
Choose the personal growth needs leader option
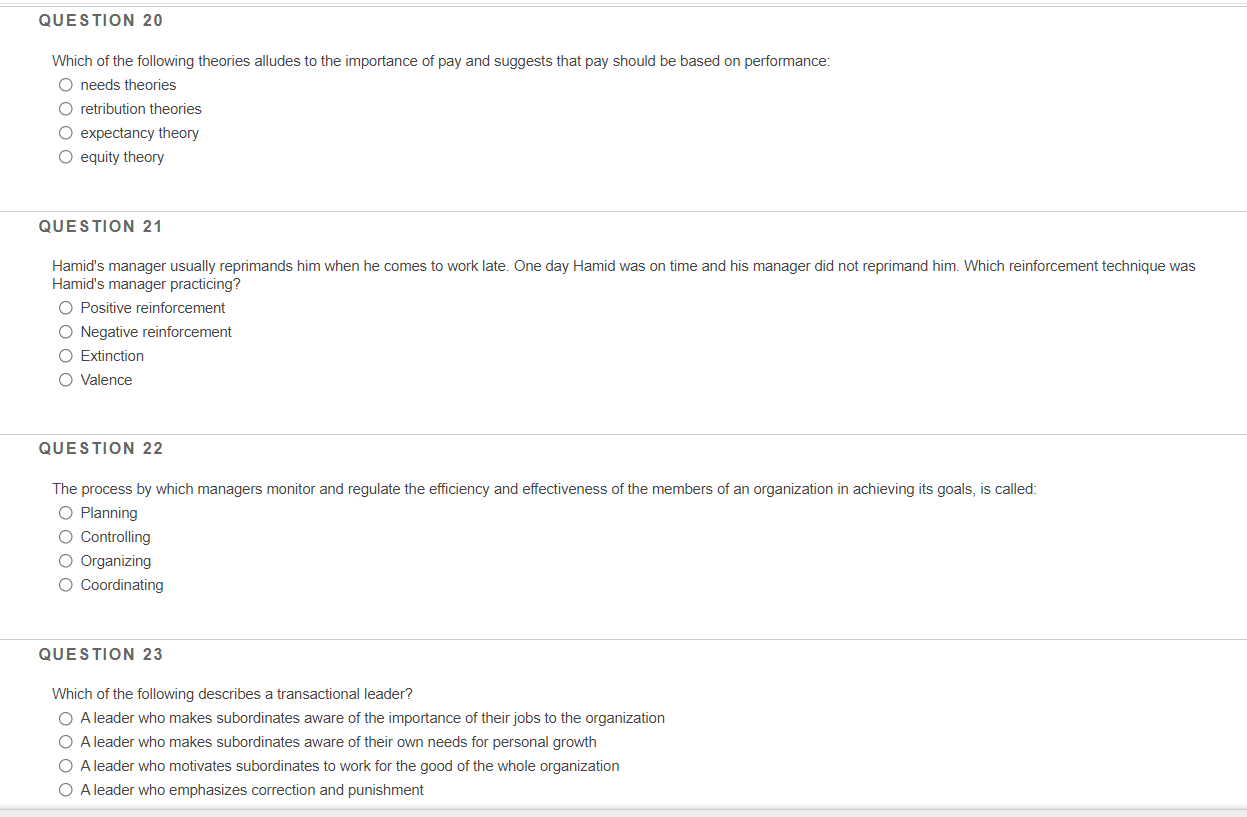click(x=65, y=741)
